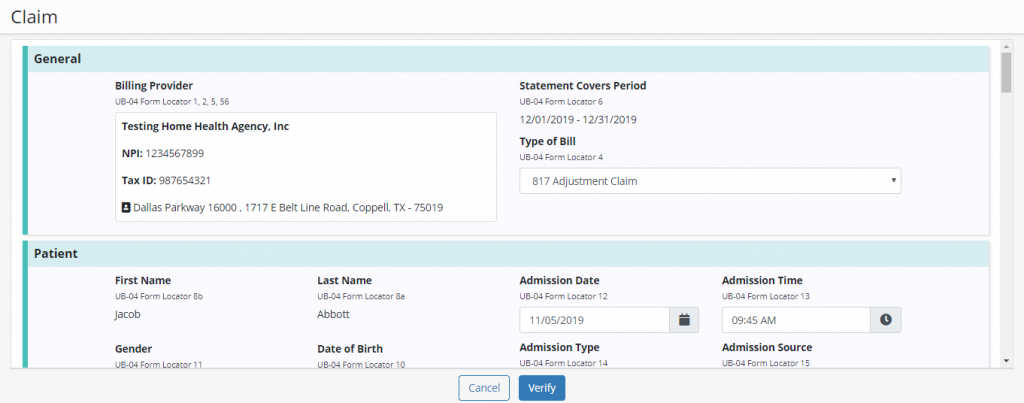Click the scrollbar down arrow
1024x403 pixels.
tap(1007, 361)
